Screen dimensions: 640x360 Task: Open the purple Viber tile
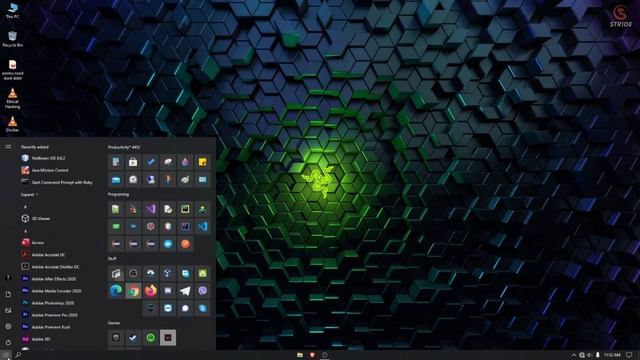202,291
